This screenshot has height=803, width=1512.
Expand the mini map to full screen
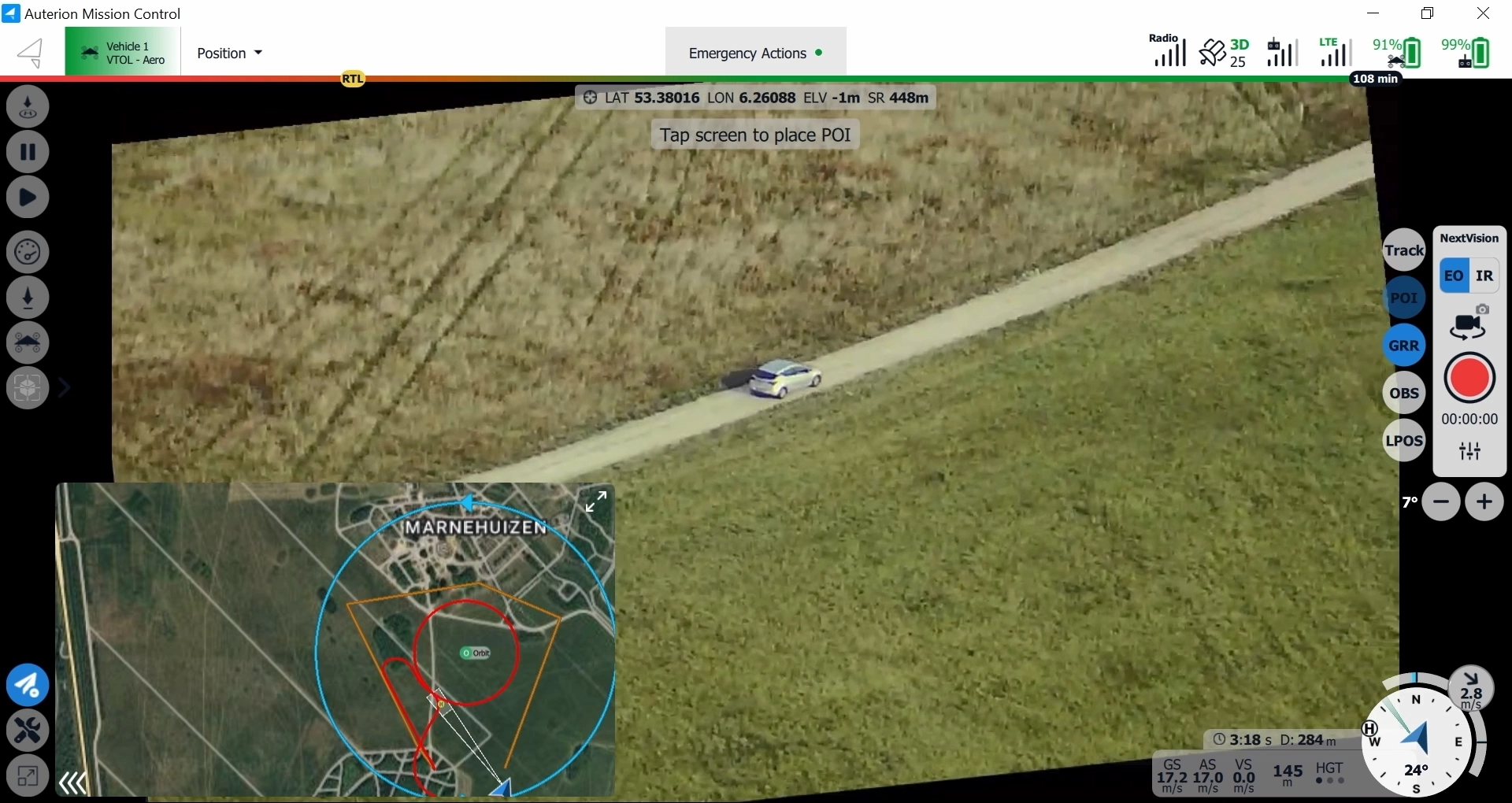tap(596, 501)
